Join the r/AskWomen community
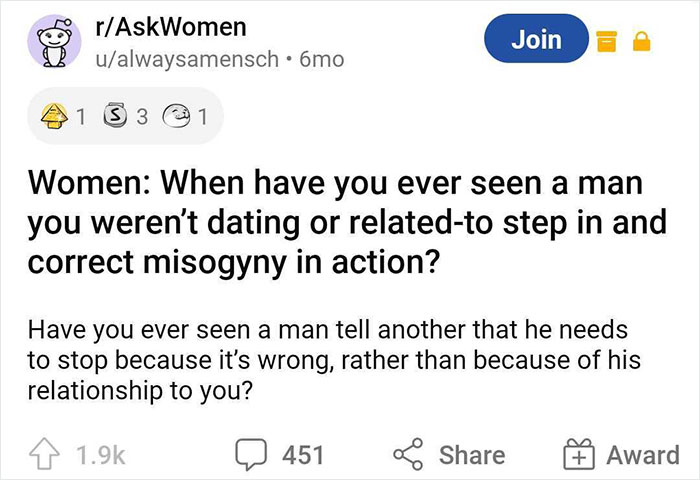 [536, 39]
